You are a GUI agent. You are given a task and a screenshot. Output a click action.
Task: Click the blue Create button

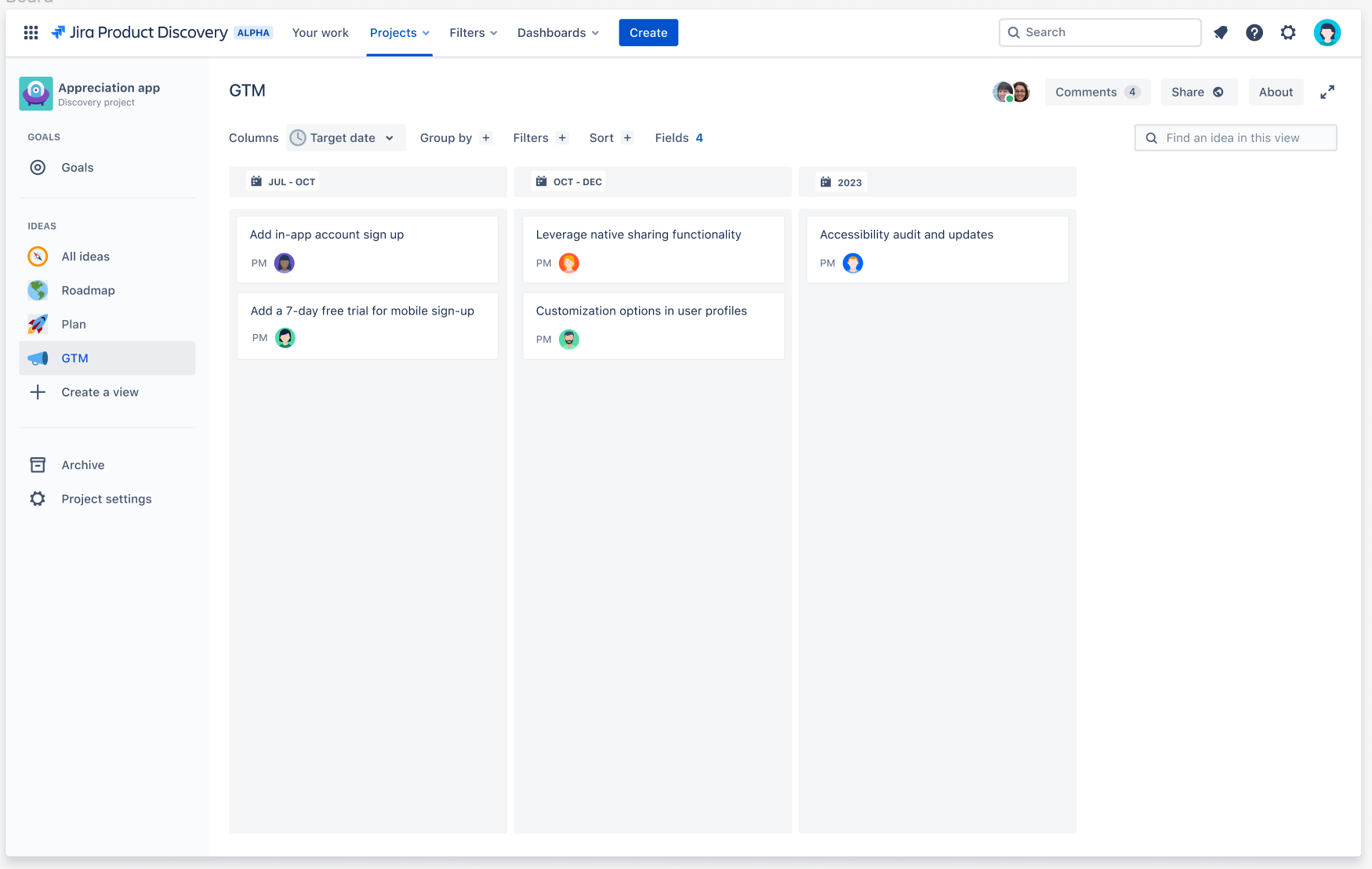pyautogui.click(x=648, y=33)
